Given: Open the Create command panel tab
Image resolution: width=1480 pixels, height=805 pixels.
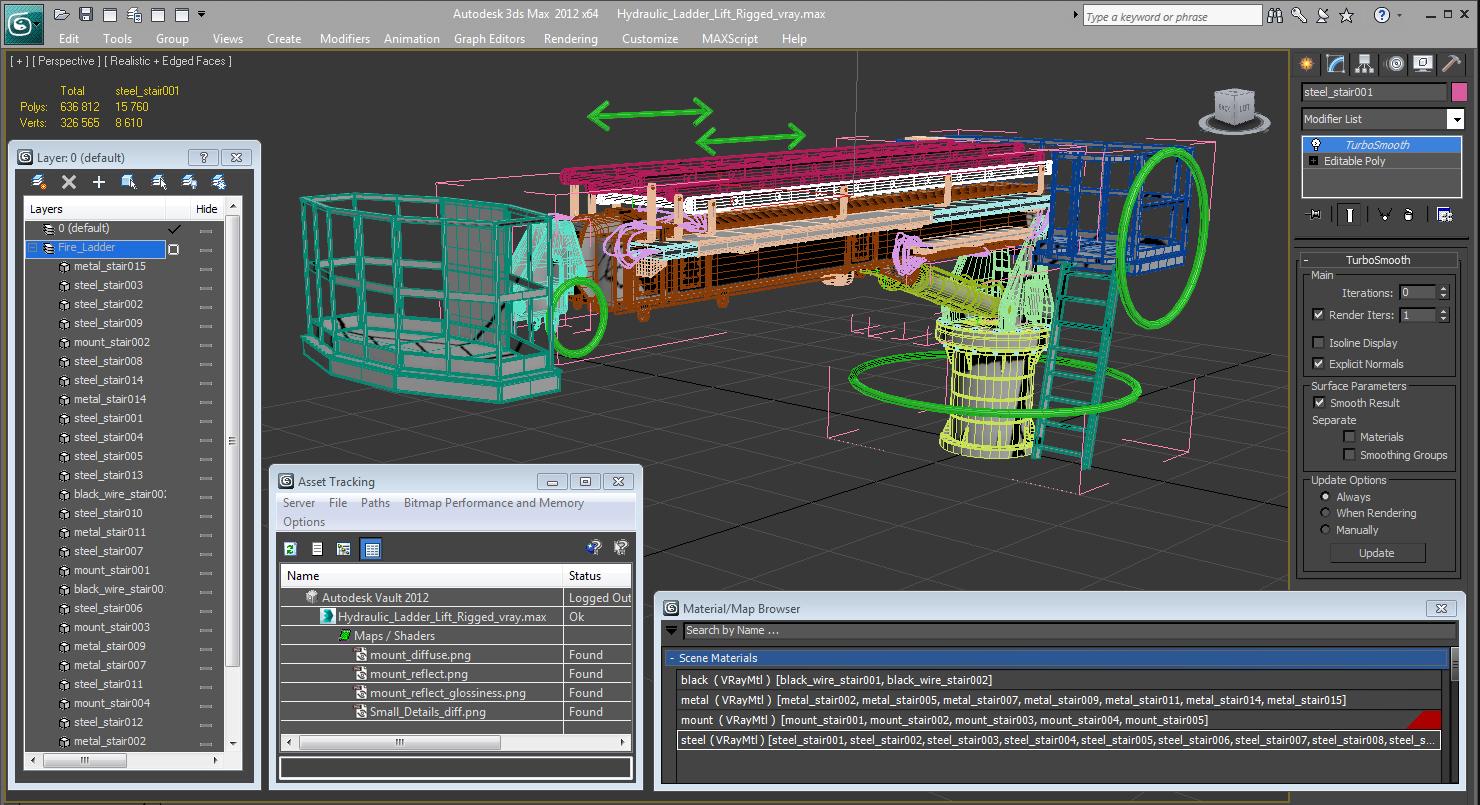Looking at the screenshot, I should click(x=1306, y=64).
